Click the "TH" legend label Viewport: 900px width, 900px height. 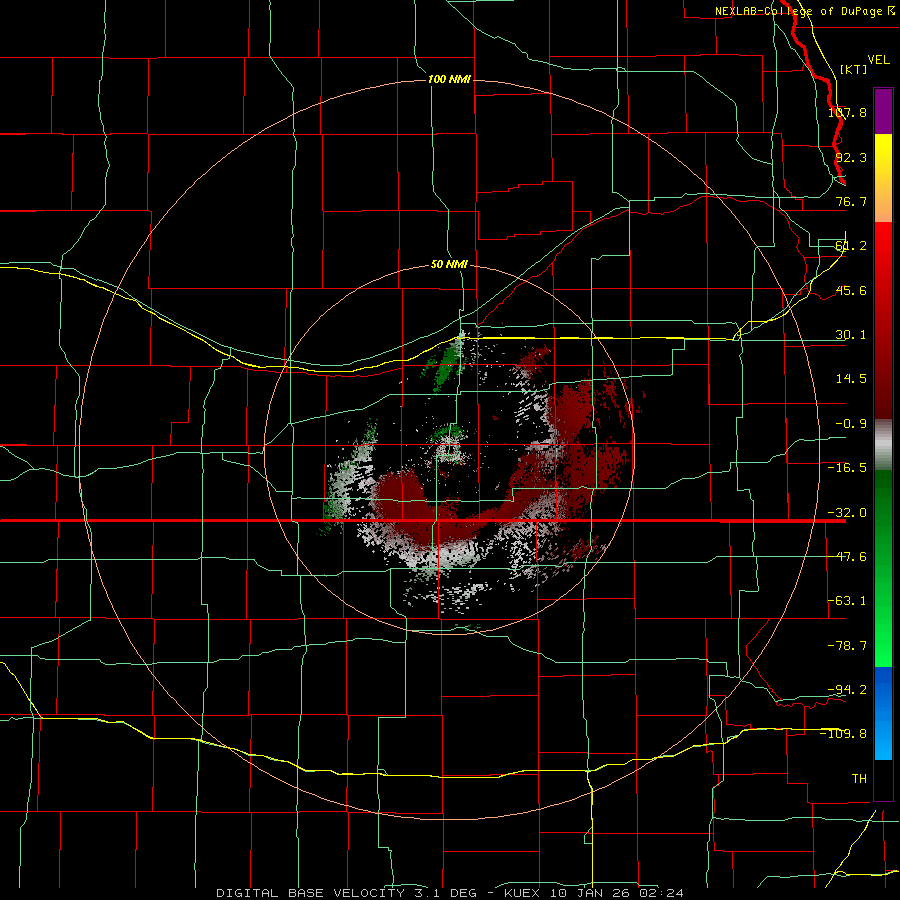tap(859, 778)
